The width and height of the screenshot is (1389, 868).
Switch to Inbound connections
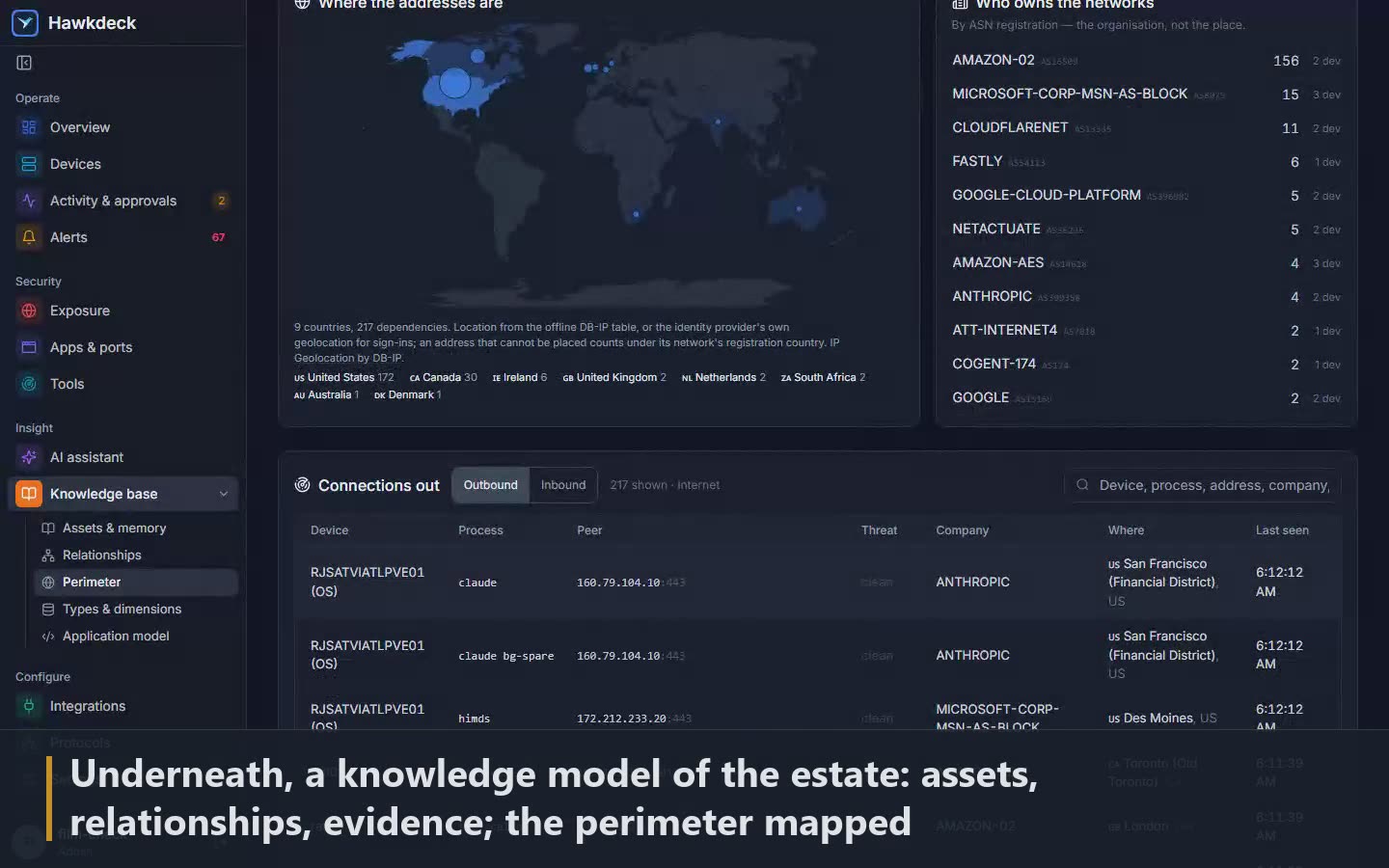(563, 485)
